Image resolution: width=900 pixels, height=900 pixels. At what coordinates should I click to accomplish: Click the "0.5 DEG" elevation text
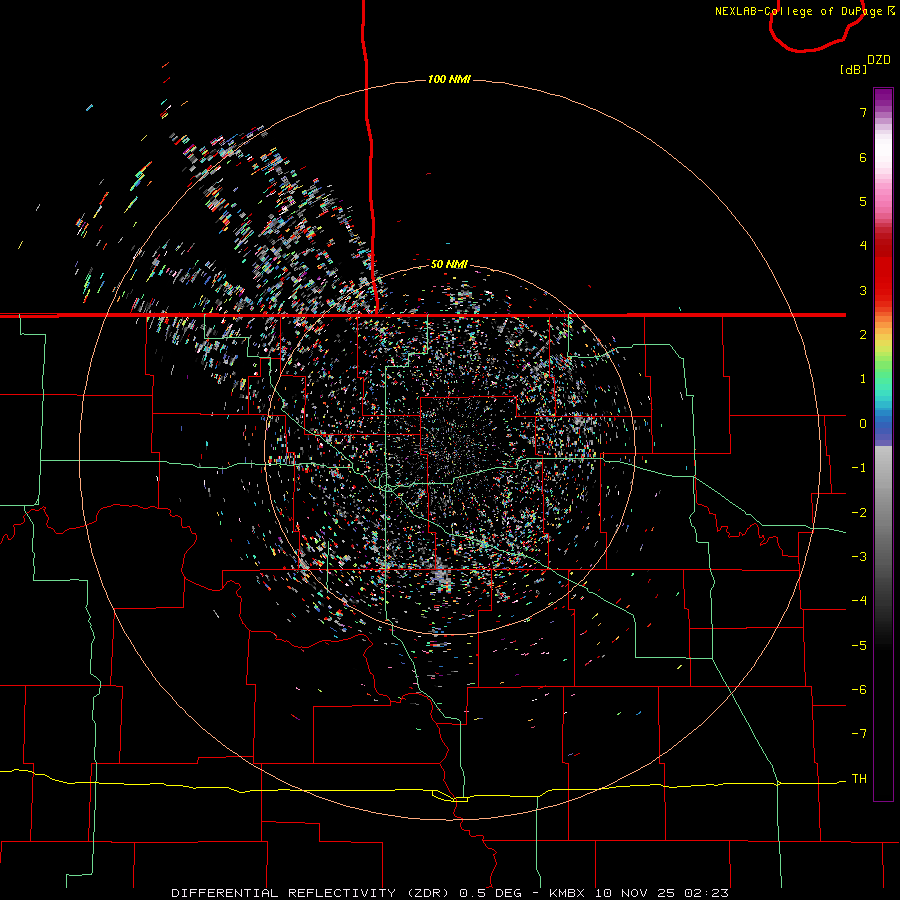pos(491,893)
